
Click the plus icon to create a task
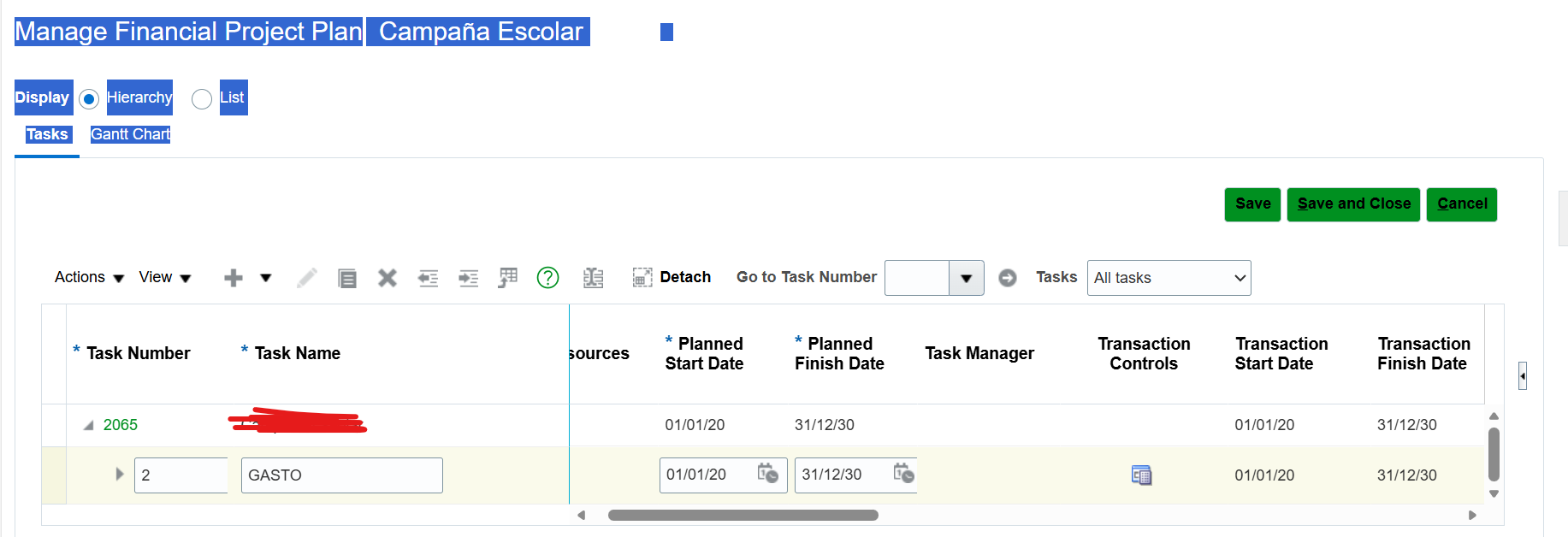(233, 278)
